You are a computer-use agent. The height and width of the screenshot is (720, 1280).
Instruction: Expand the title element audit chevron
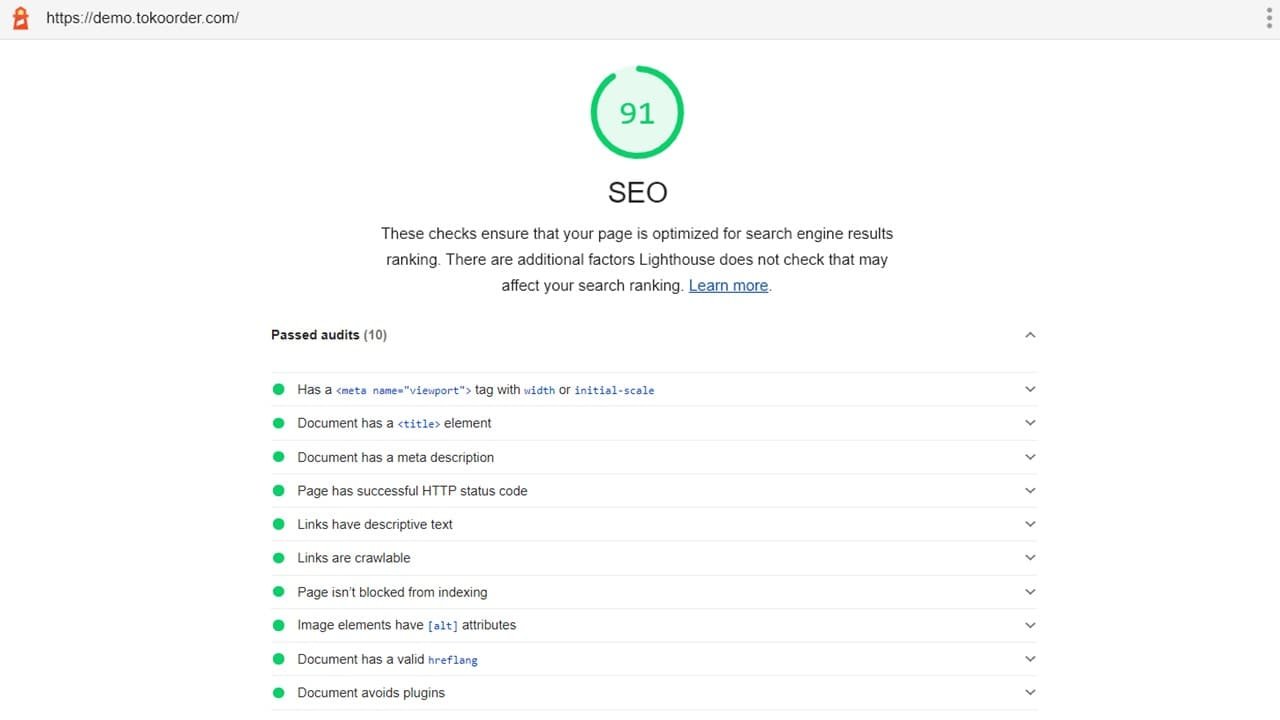[1030, 423]
